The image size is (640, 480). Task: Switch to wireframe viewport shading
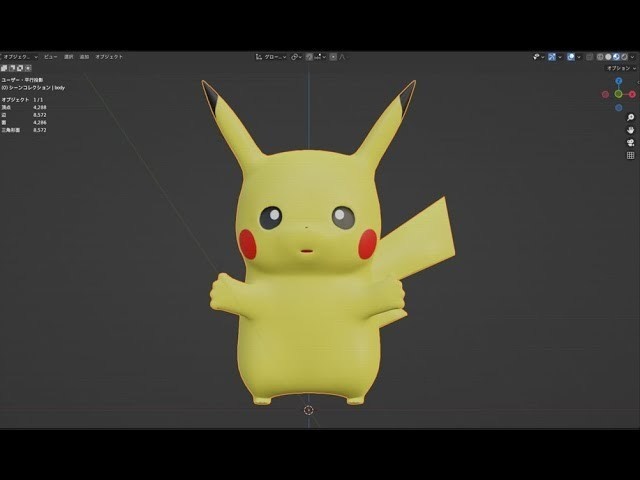coord(600,57)
